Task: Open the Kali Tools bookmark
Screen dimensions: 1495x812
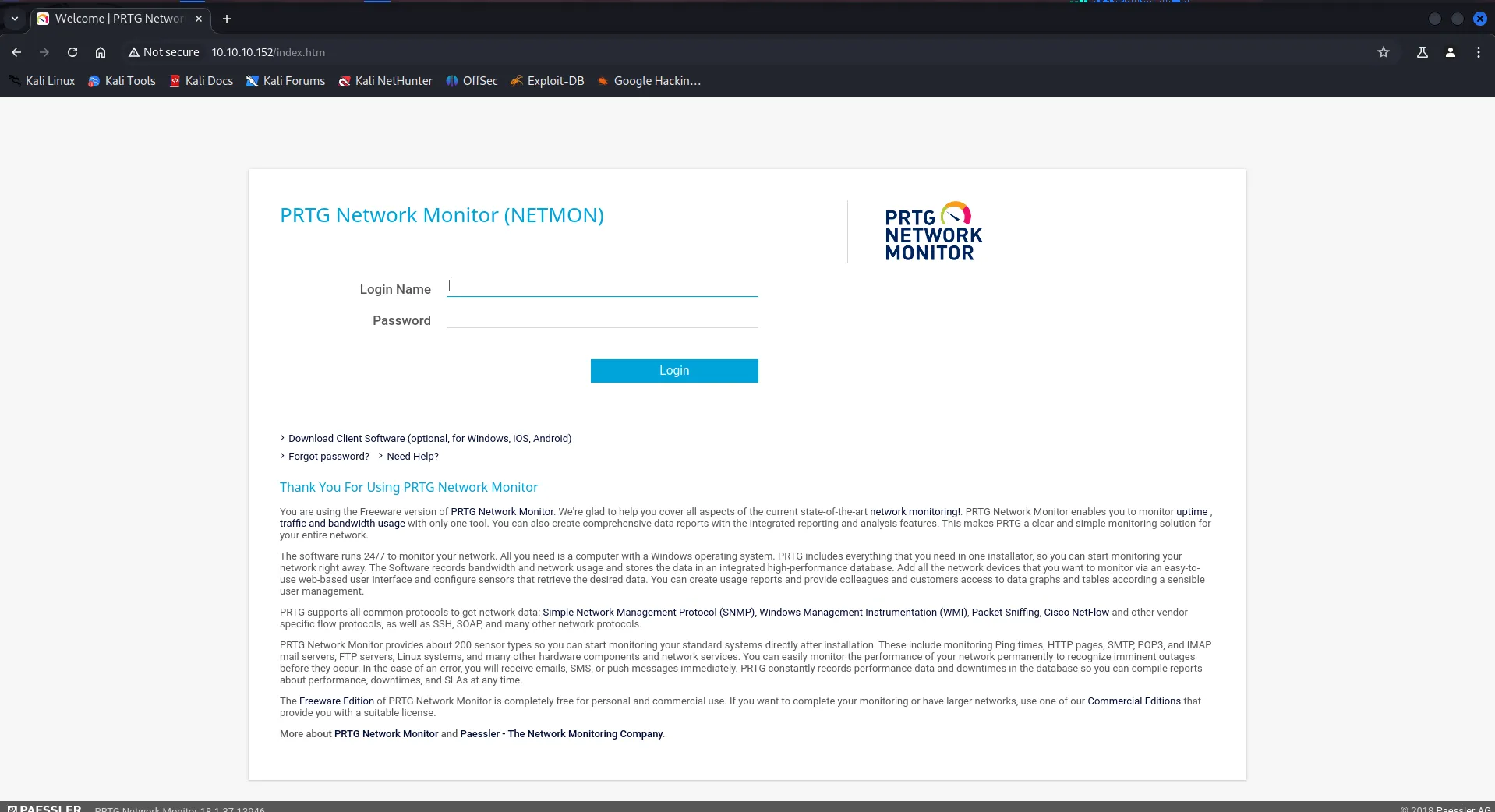Action: 122,81
